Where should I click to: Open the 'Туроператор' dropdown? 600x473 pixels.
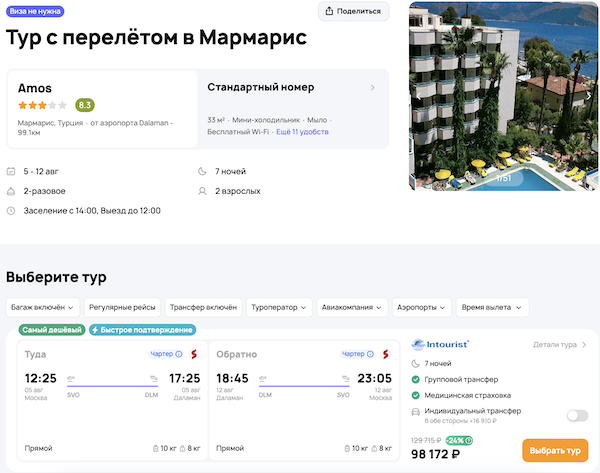(x=280, y=307)
